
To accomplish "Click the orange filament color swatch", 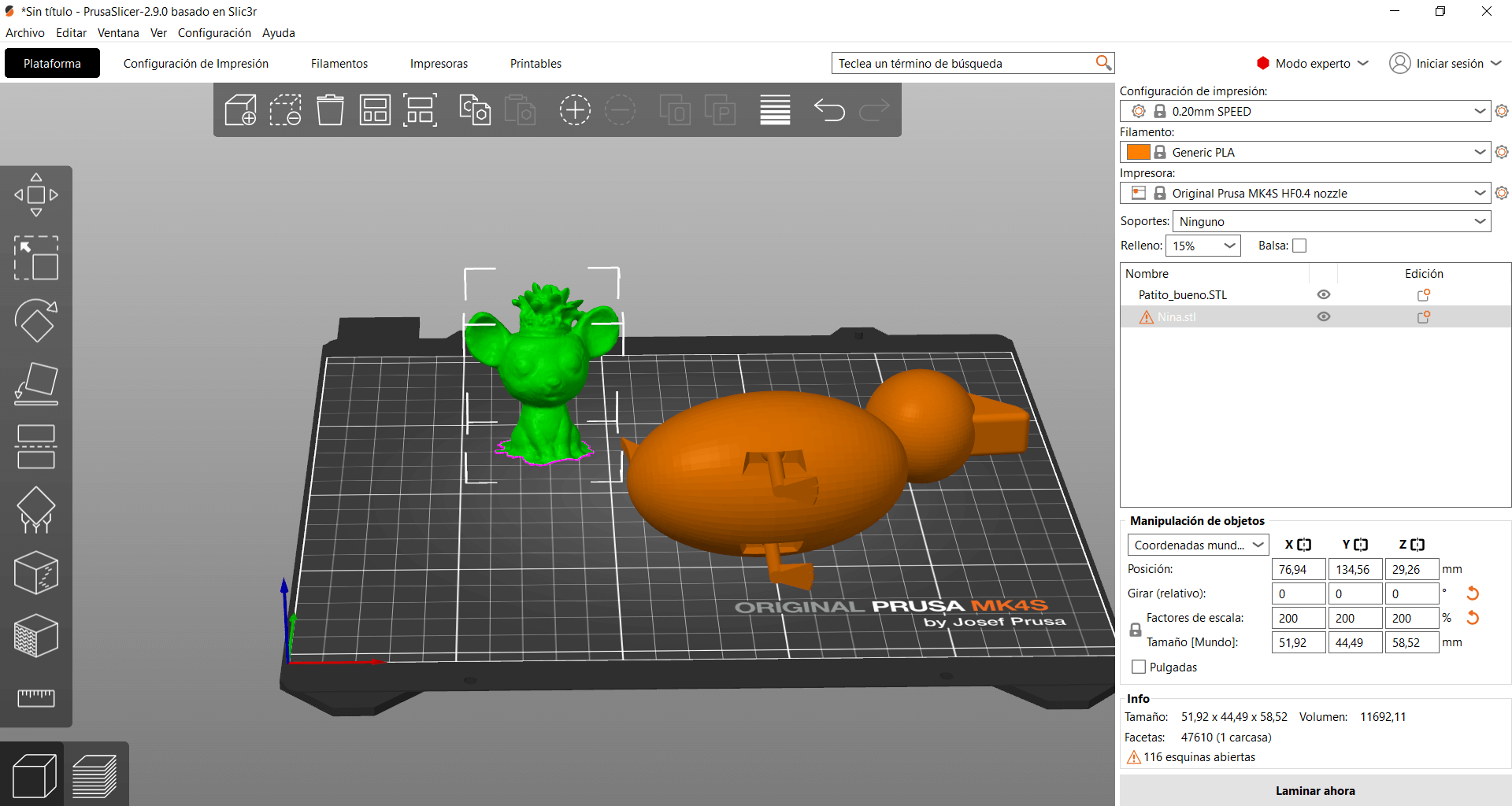I will (x=1138, y=152).
